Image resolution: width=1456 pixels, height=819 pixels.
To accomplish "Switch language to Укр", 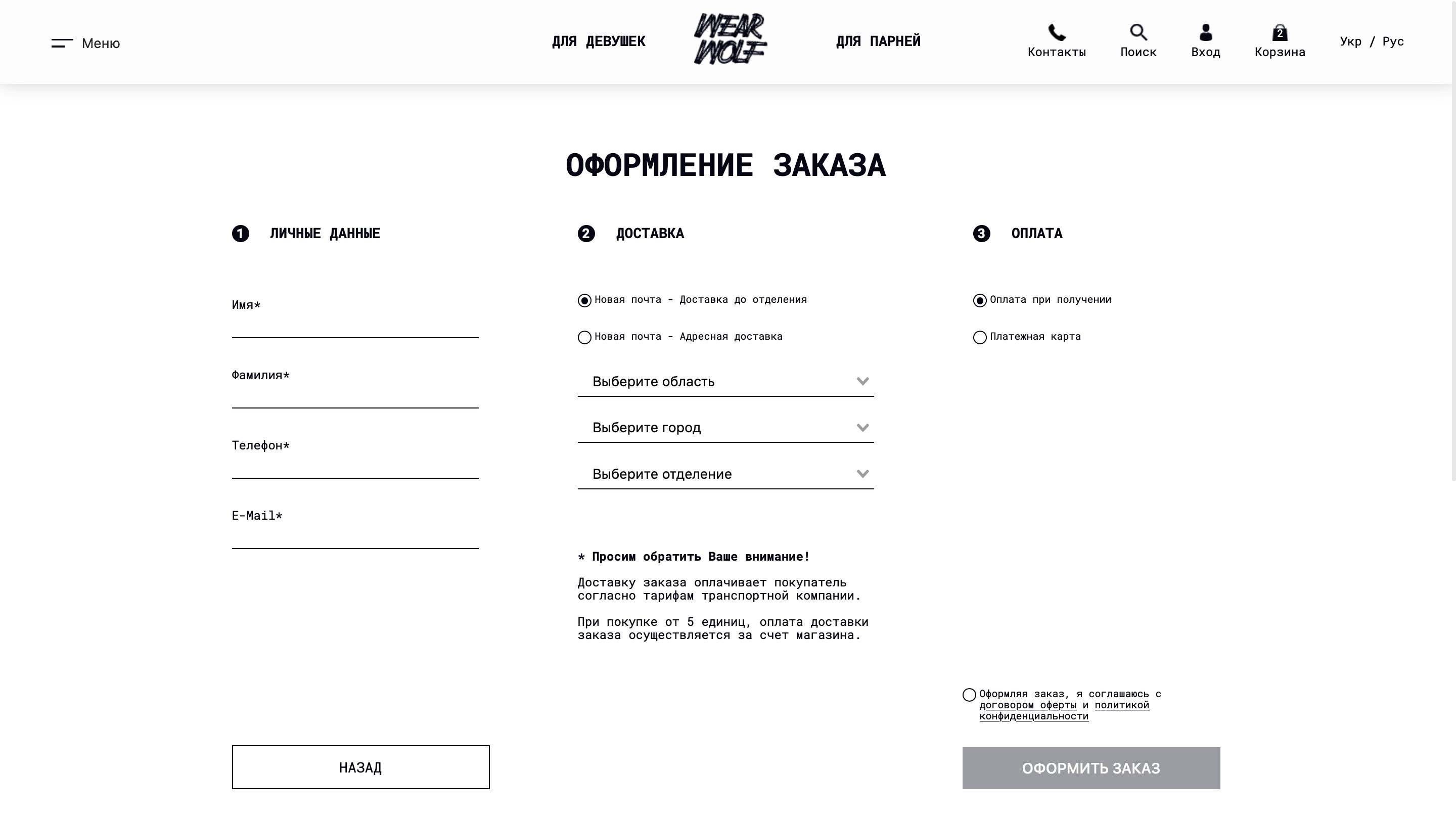I will (1350, 41).
